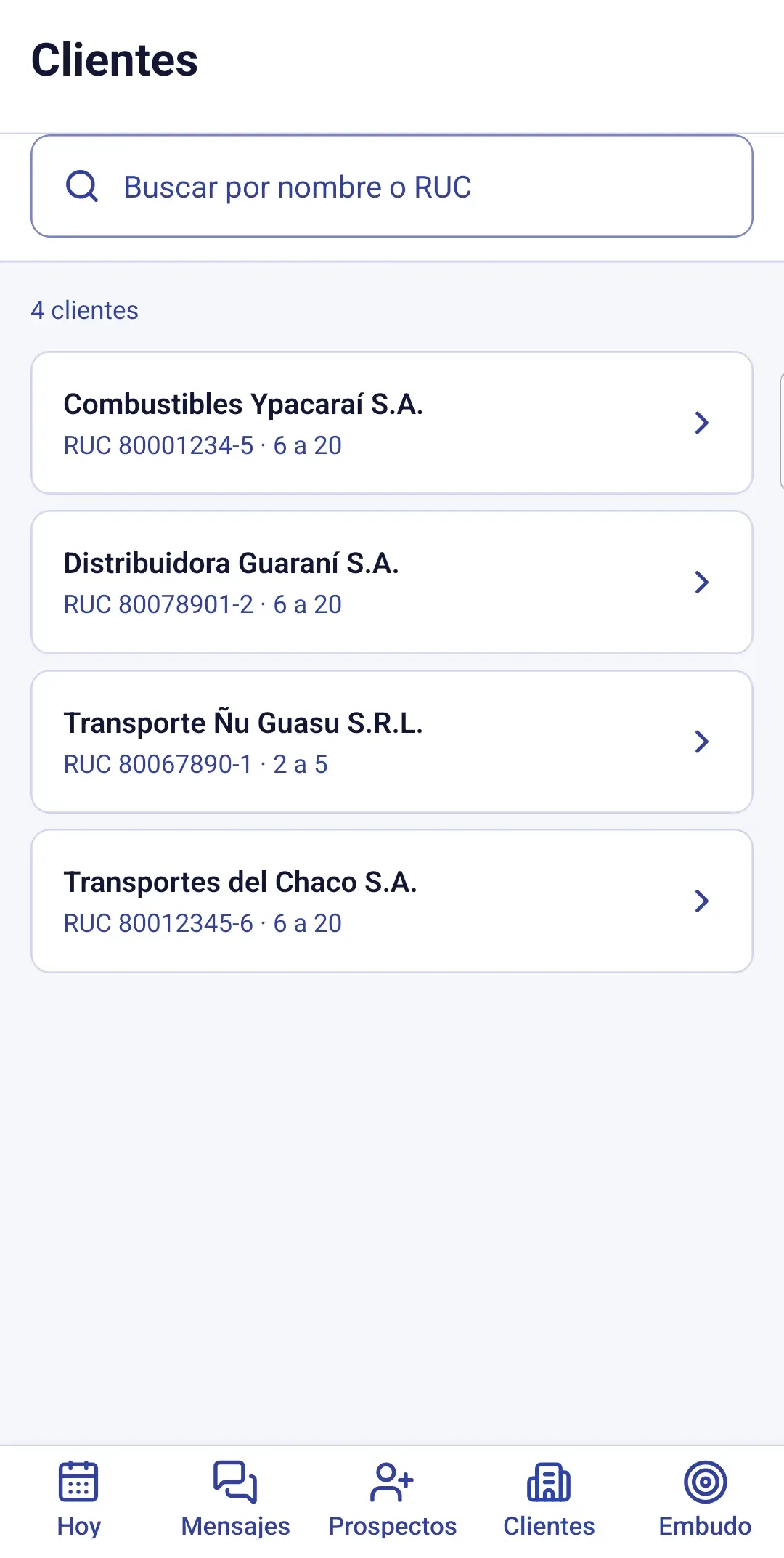Select the Prospectos add-person icon
Image resolution: width=784 pixels, height=1558 pixels.
[392, 1481]
